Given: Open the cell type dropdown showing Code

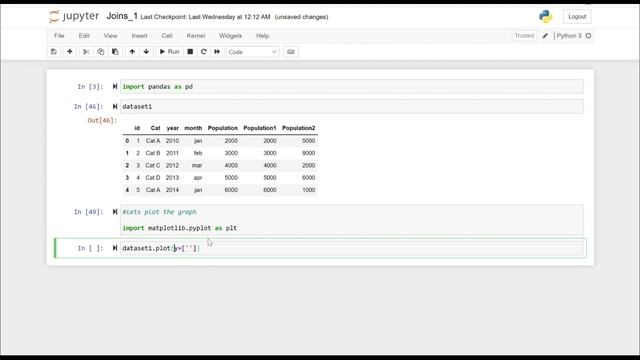Looking at the screenshot, I should [253, 52].
